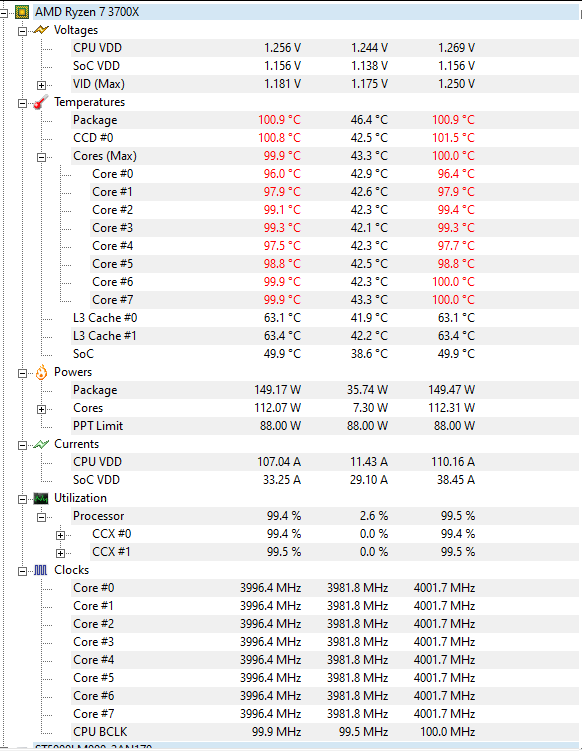
Task: Click the 46.4 °C package minimum value
Action: (x=369, y=120)
